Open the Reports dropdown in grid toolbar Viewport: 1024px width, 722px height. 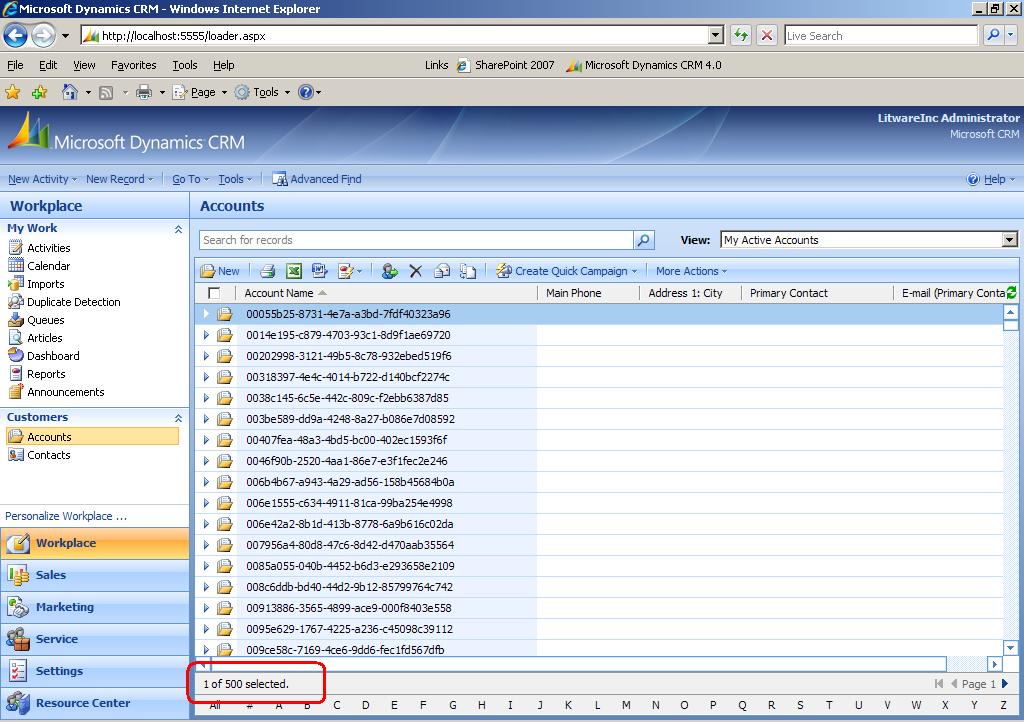point(349,271)
